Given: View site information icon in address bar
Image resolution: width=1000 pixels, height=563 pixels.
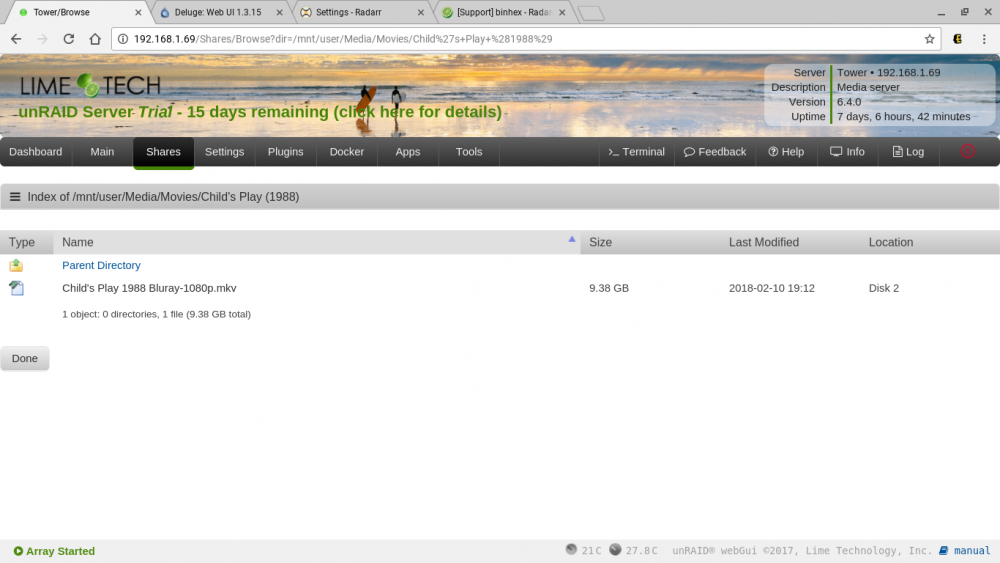Looking at the screenshot, I should pos(123,39).
